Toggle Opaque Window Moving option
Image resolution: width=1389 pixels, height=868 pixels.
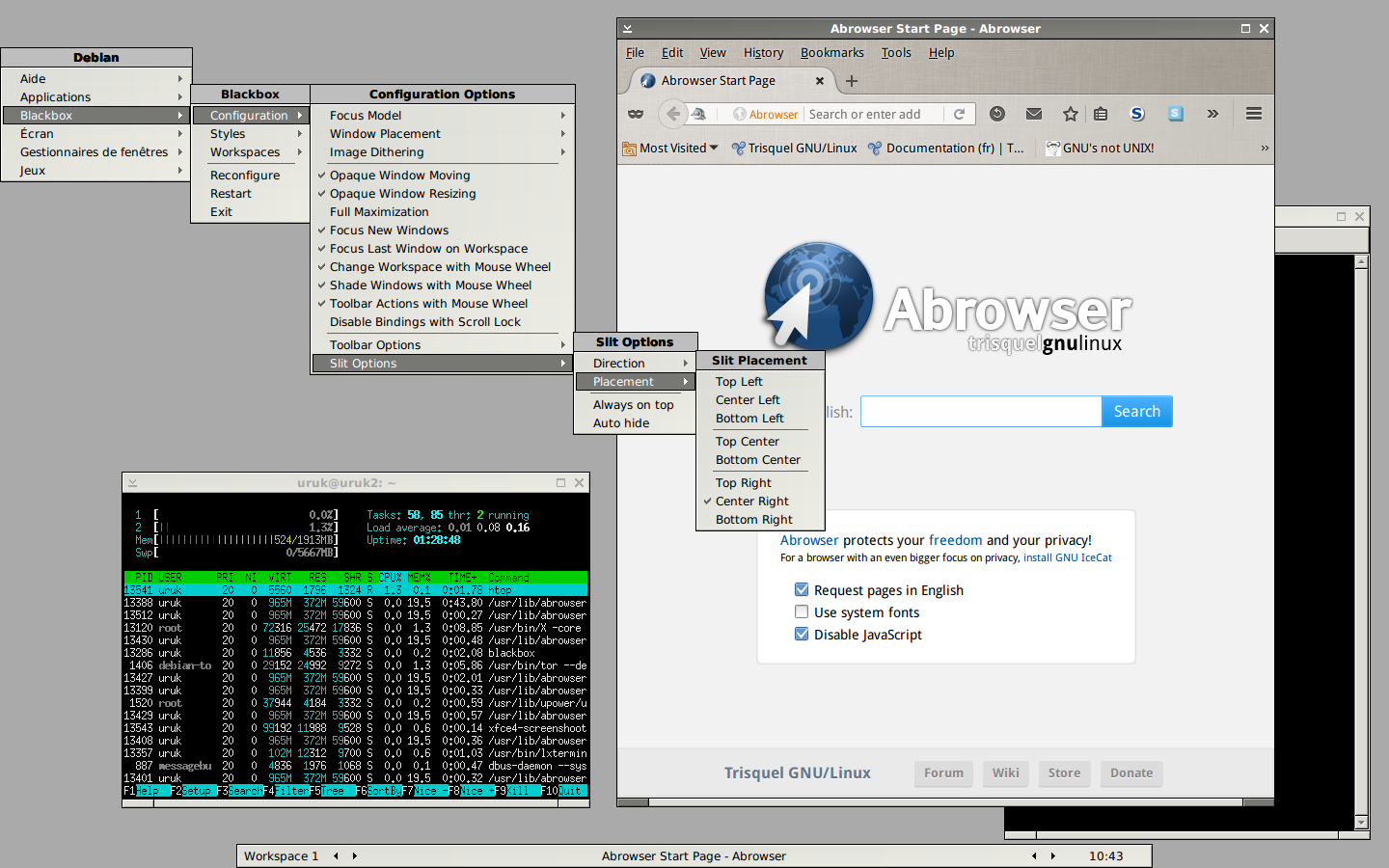point(443,176)
